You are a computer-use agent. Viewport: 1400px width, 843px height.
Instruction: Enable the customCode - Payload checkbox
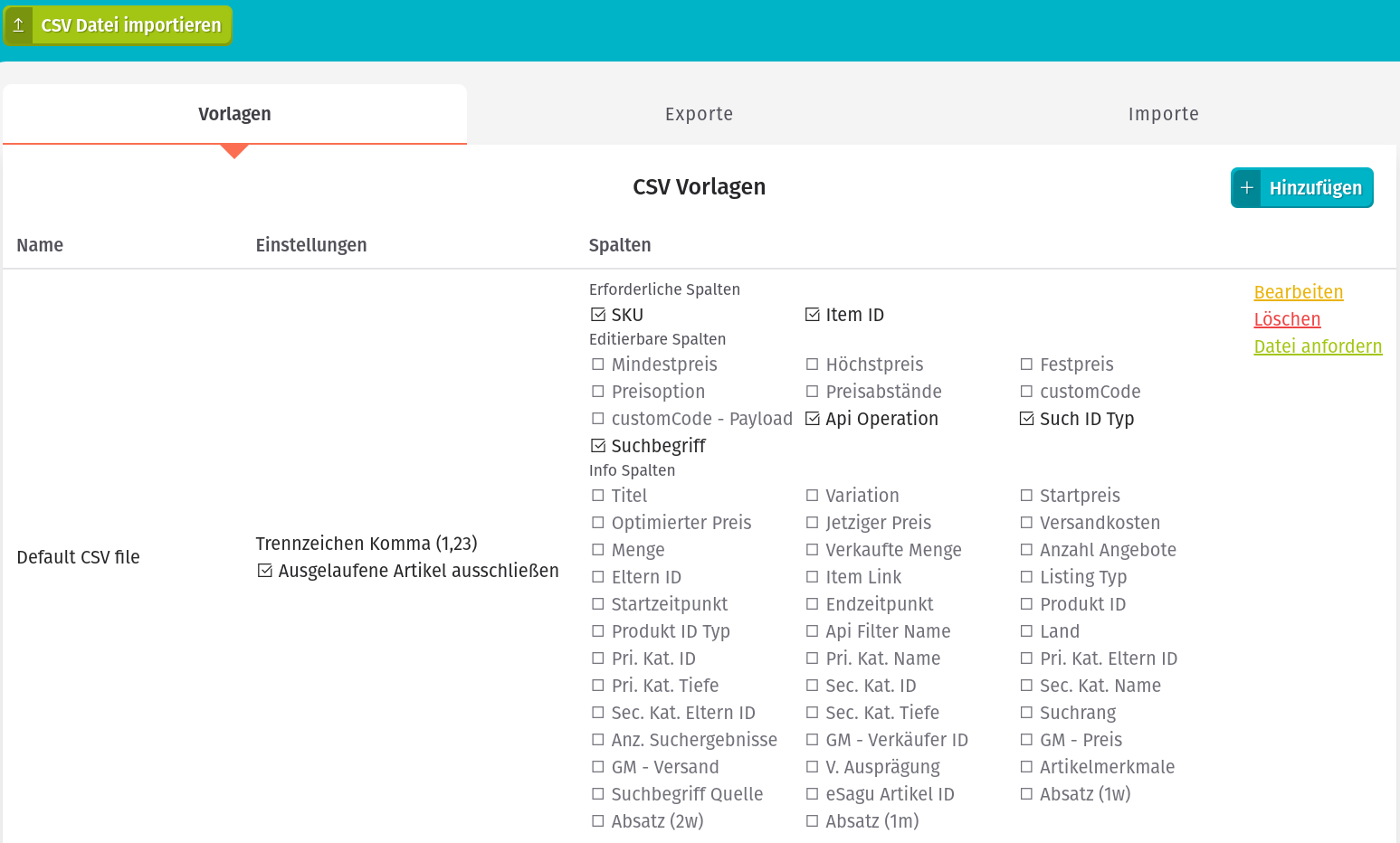coord(598,419)
